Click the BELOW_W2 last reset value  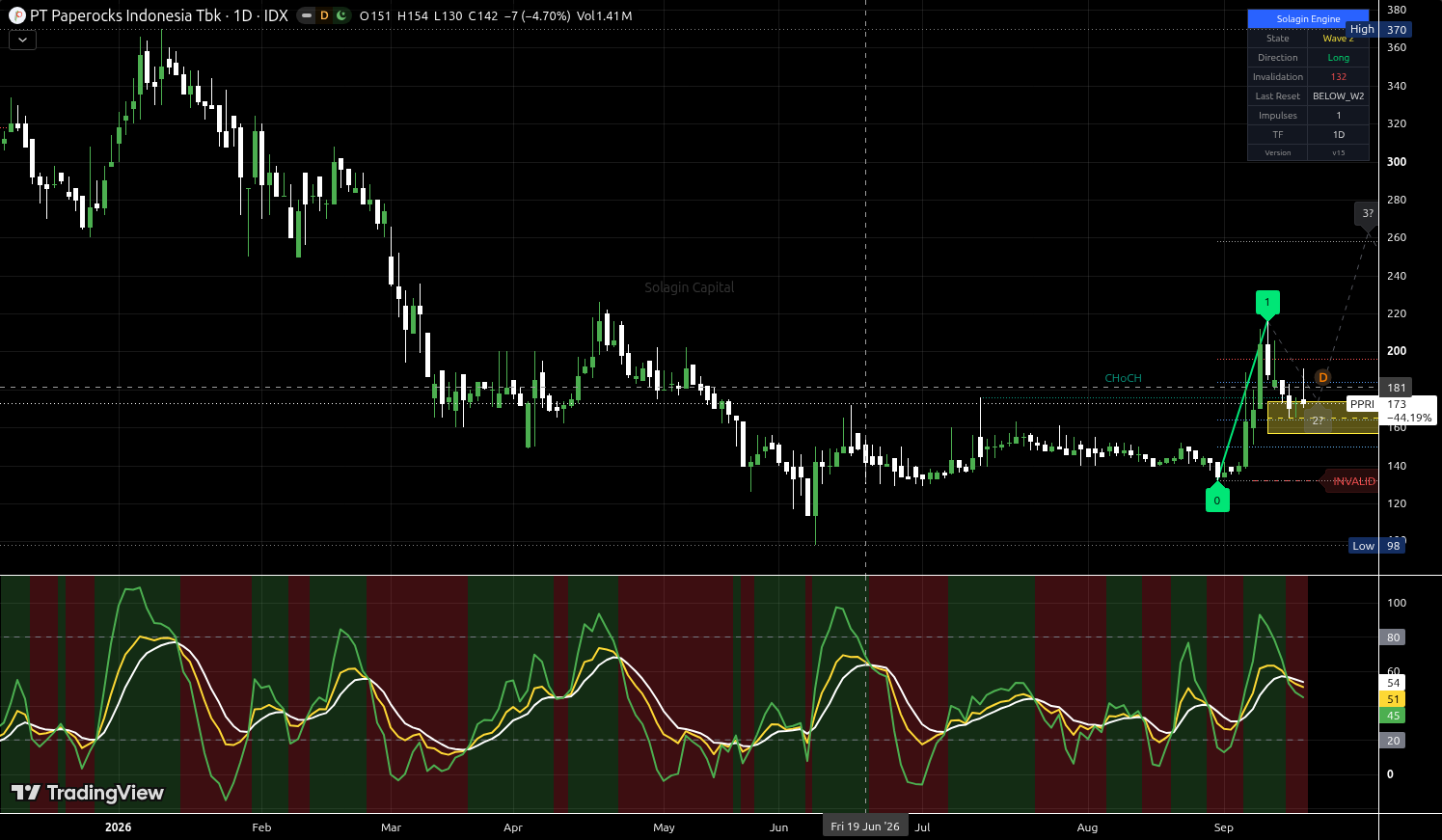[1338, 96]
